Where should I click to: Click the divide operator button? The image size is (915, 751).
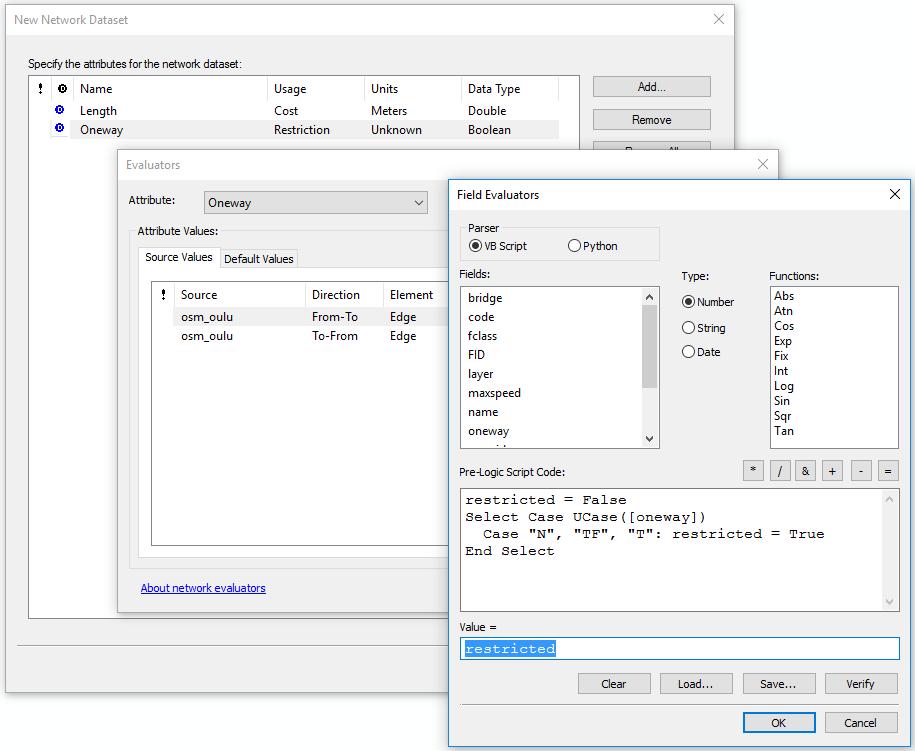coord(780,470)
